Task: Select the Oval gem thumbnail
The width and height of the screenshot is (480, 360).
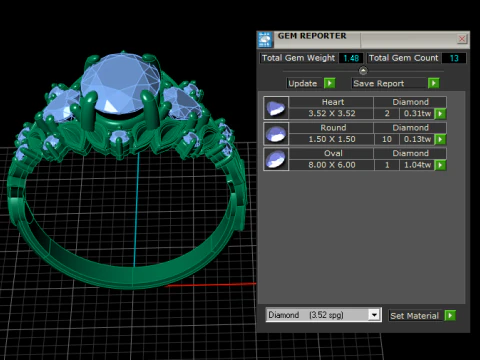Action: [276, 159]
